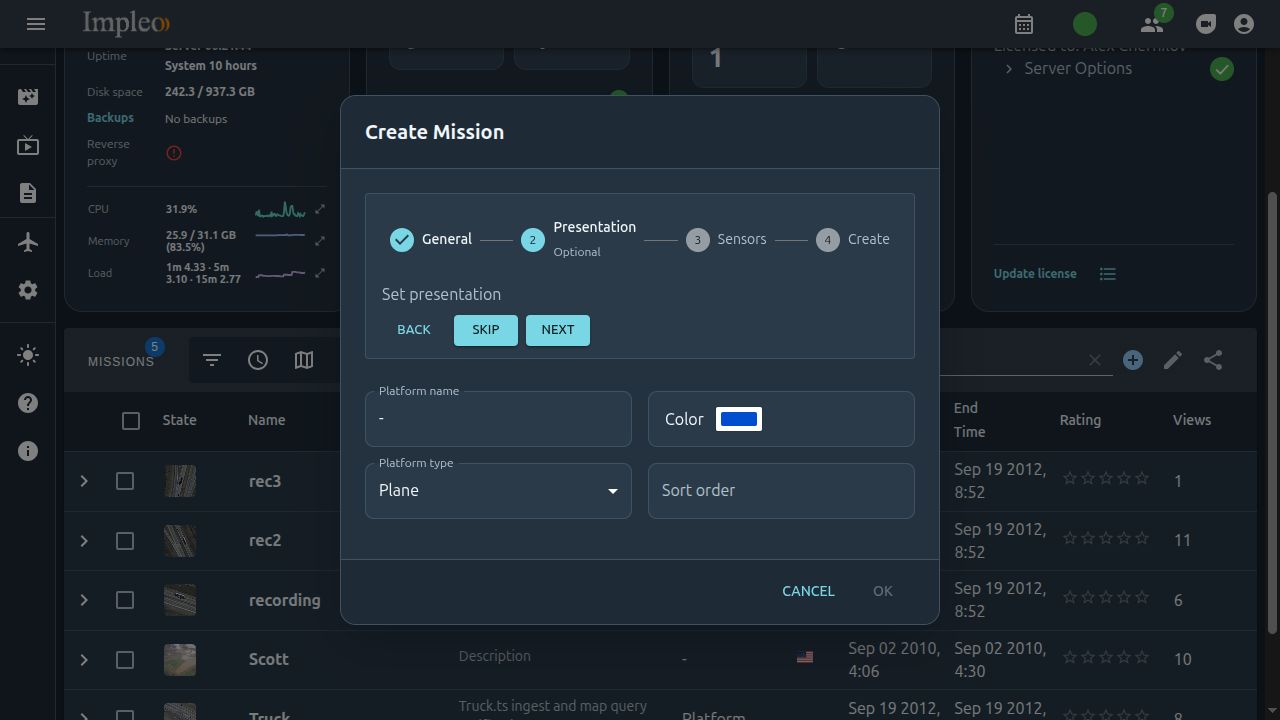Click the share icon in missions toolbar

1213,360
